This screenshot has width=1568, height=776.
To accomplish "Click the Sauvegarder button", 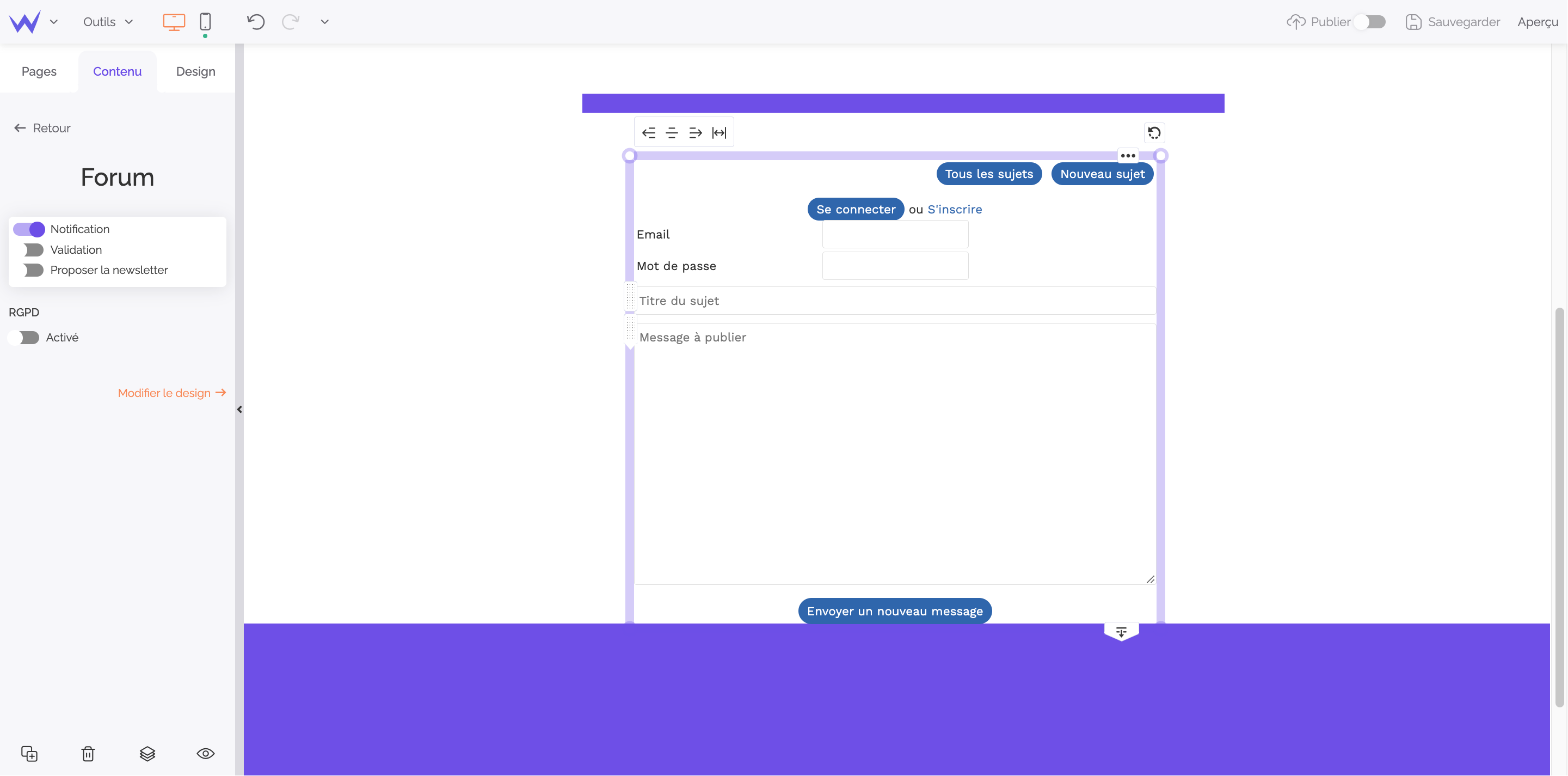I will 1453,22.
